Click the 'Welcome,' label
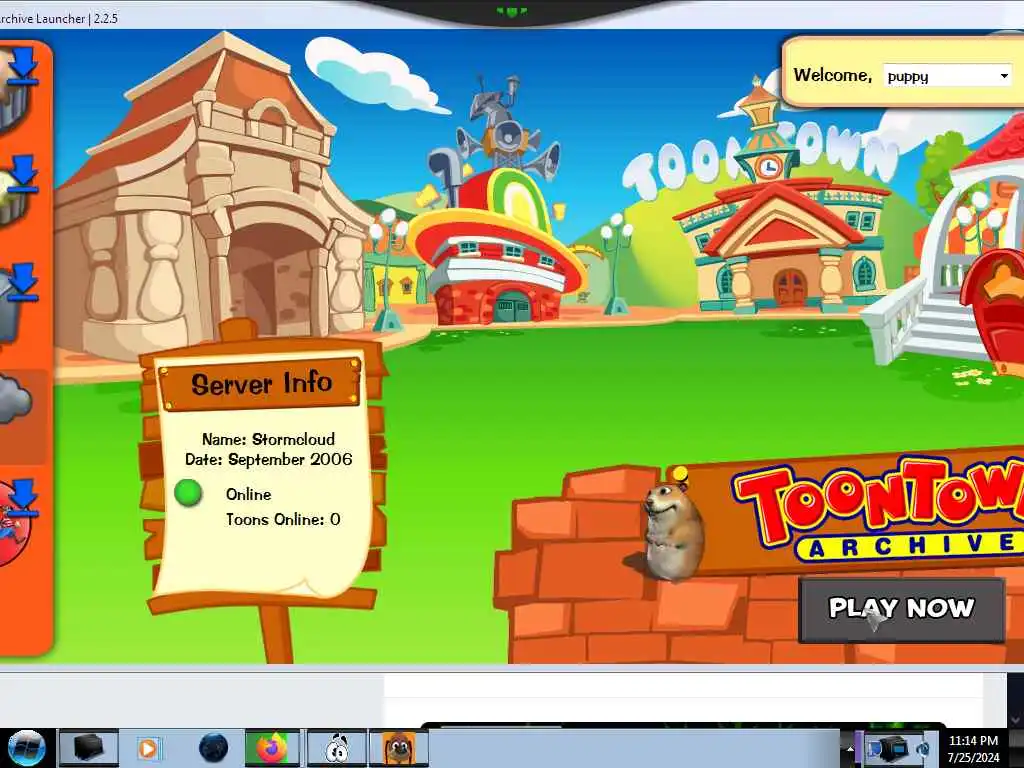Image resolution: width=1024 pixels, height=768 pixels. [833, 75]
